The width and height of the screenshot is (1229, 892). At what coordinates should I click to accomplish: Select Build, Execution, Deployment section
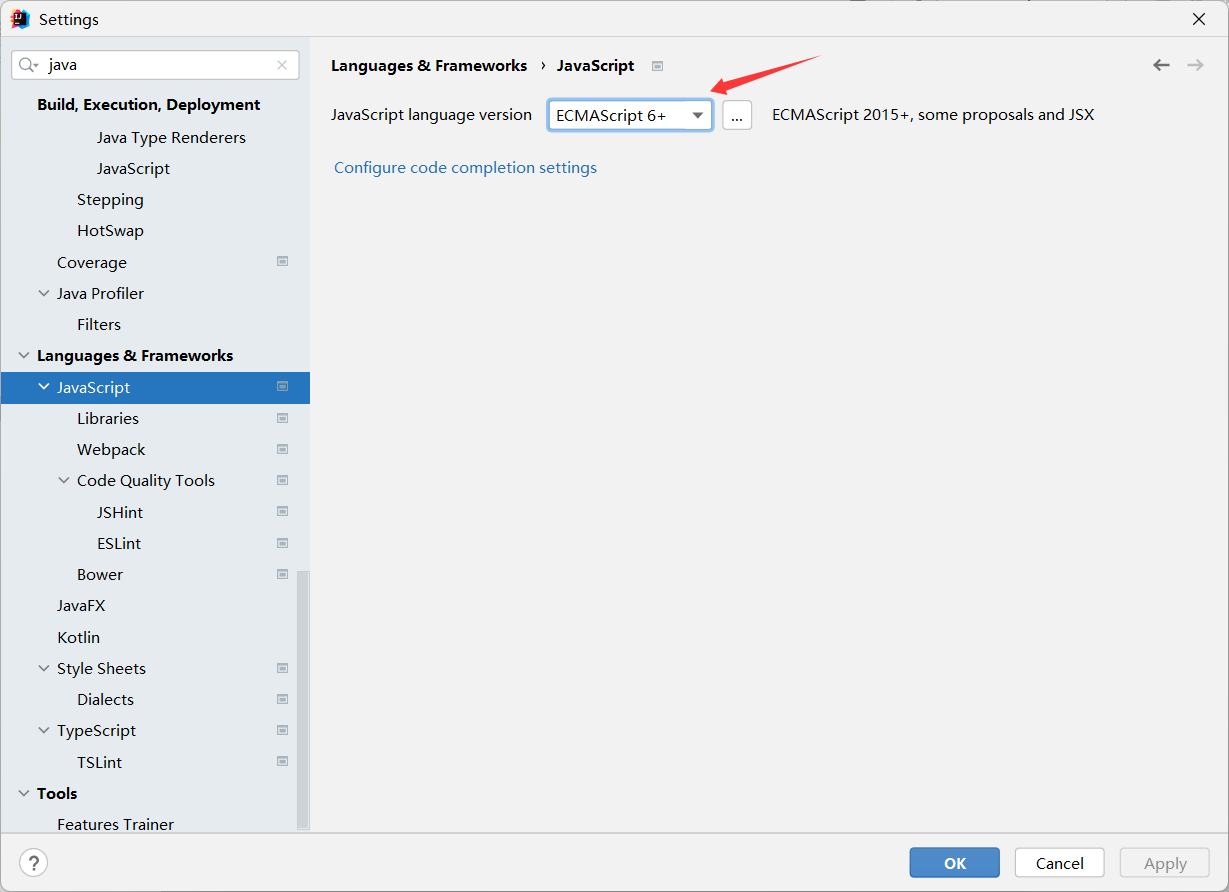tap(148, 104)
